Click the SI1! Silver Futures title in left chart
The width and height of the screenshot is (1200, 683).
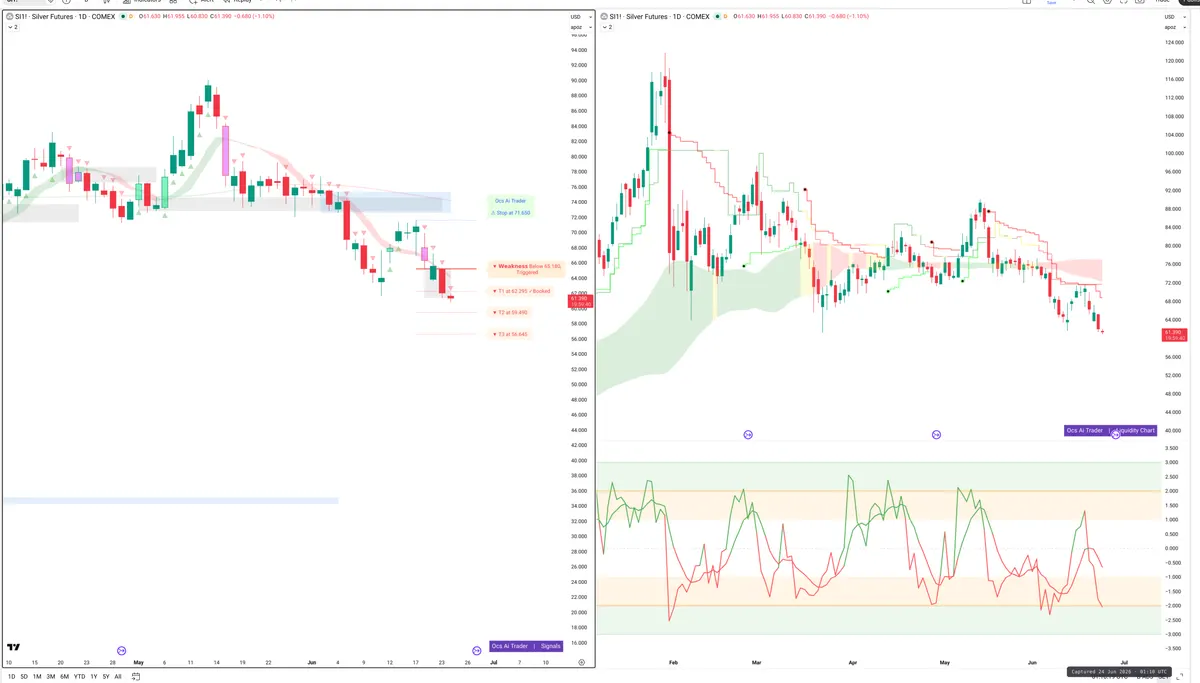[x=67, y=17]
